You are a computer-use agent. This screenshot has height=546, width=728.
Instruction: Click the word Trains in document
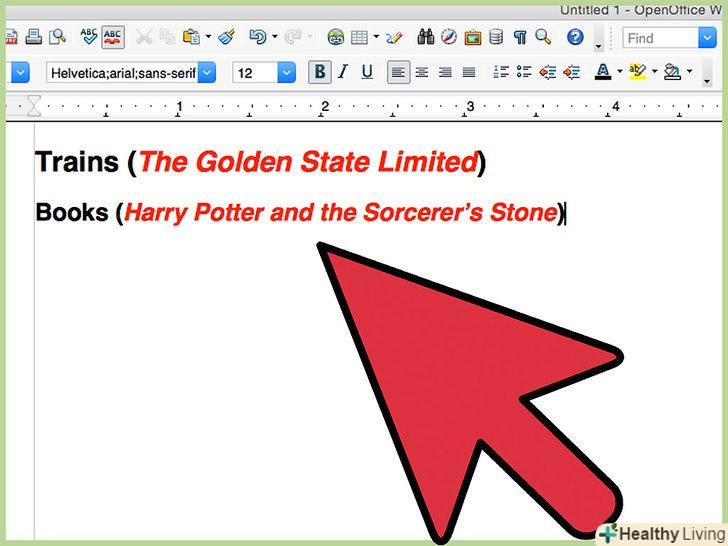[77, 162]
